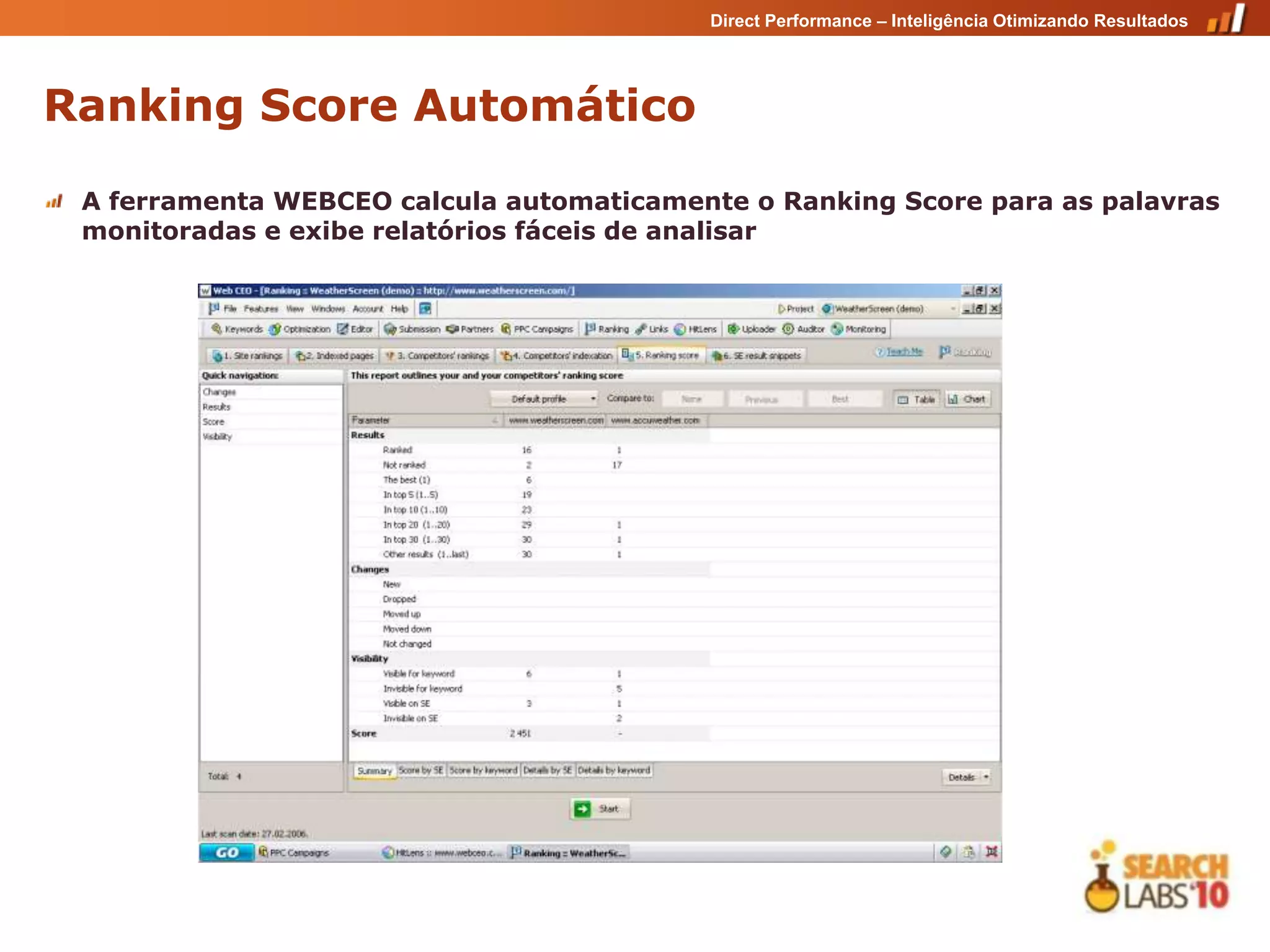The height and width of the screenshot is (952, 1270).
Task: Open the Links tool
Action: click(x=651, y=329)
